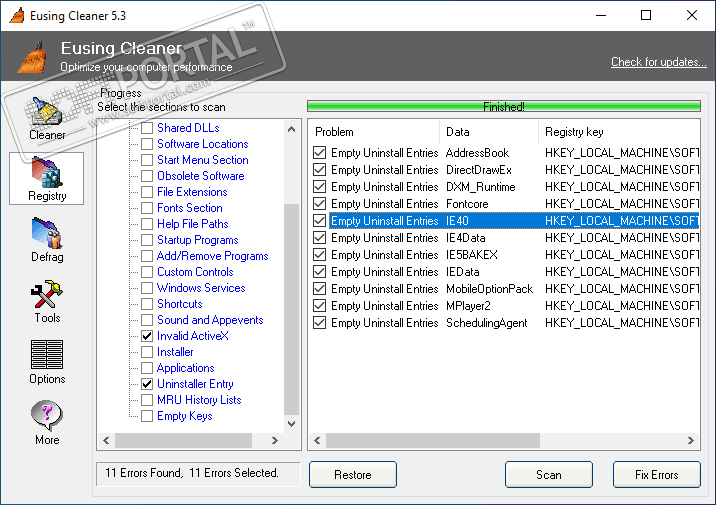Check the Startup Programs box
716x505 pixels.
tap(147, 240)
